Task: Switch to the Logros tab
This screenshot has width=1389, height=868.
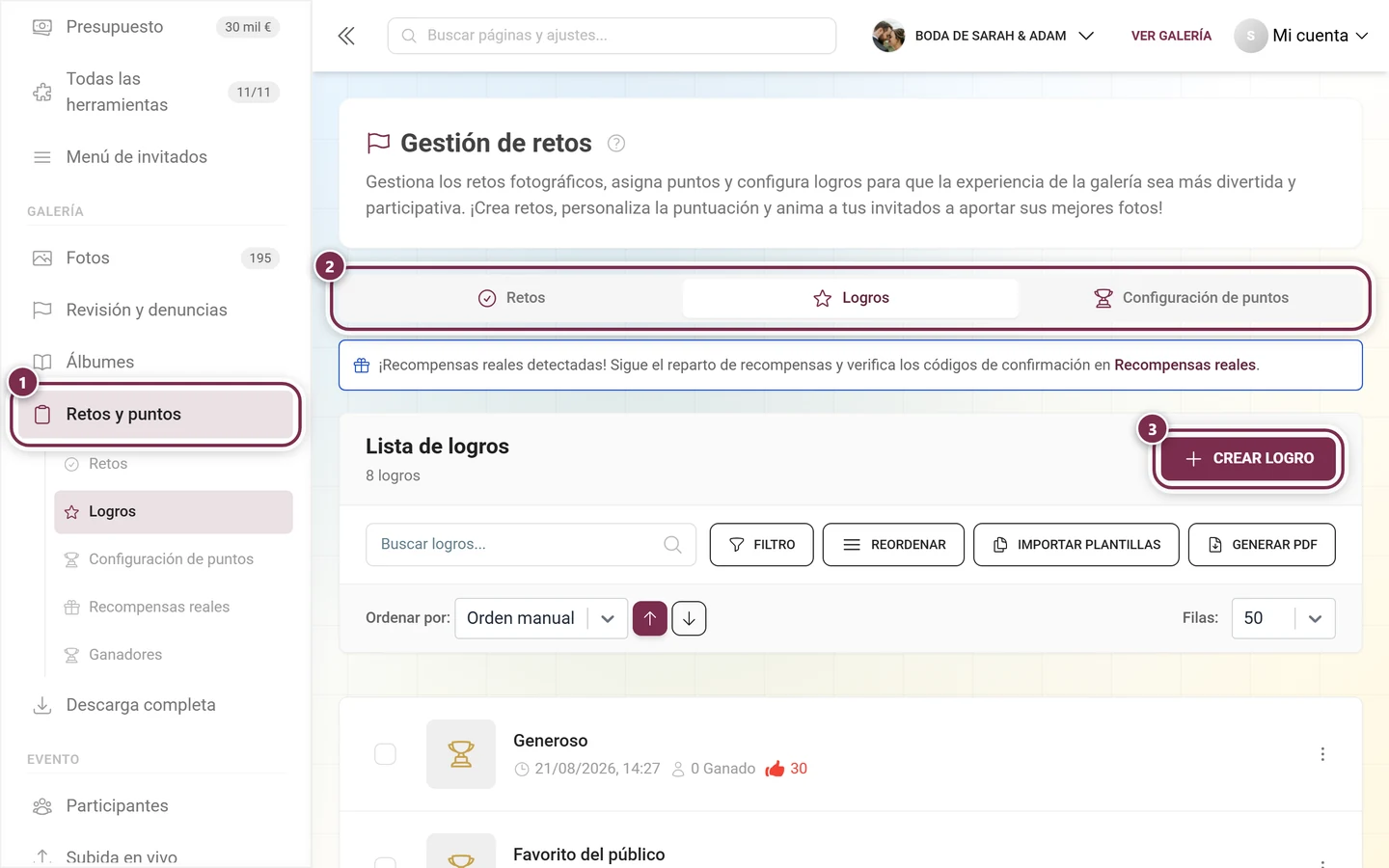Action: [851, 298]
